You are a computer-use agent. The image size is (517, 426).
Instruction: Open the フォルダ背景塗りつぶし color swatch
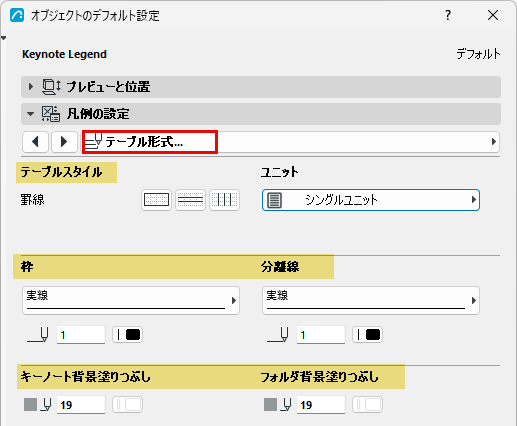tap(368, 405)
